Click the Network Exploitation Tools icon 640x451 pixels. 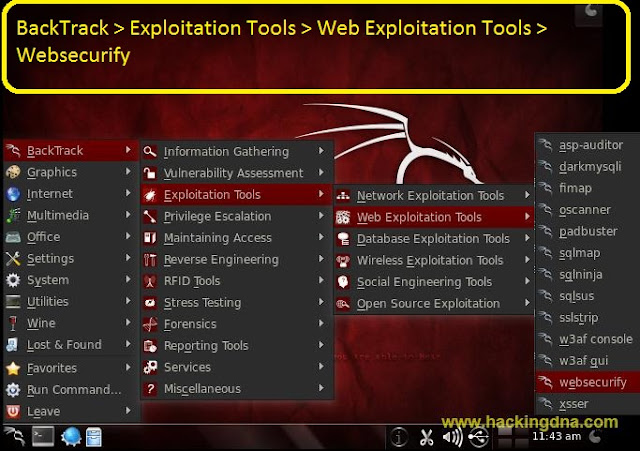343,196
